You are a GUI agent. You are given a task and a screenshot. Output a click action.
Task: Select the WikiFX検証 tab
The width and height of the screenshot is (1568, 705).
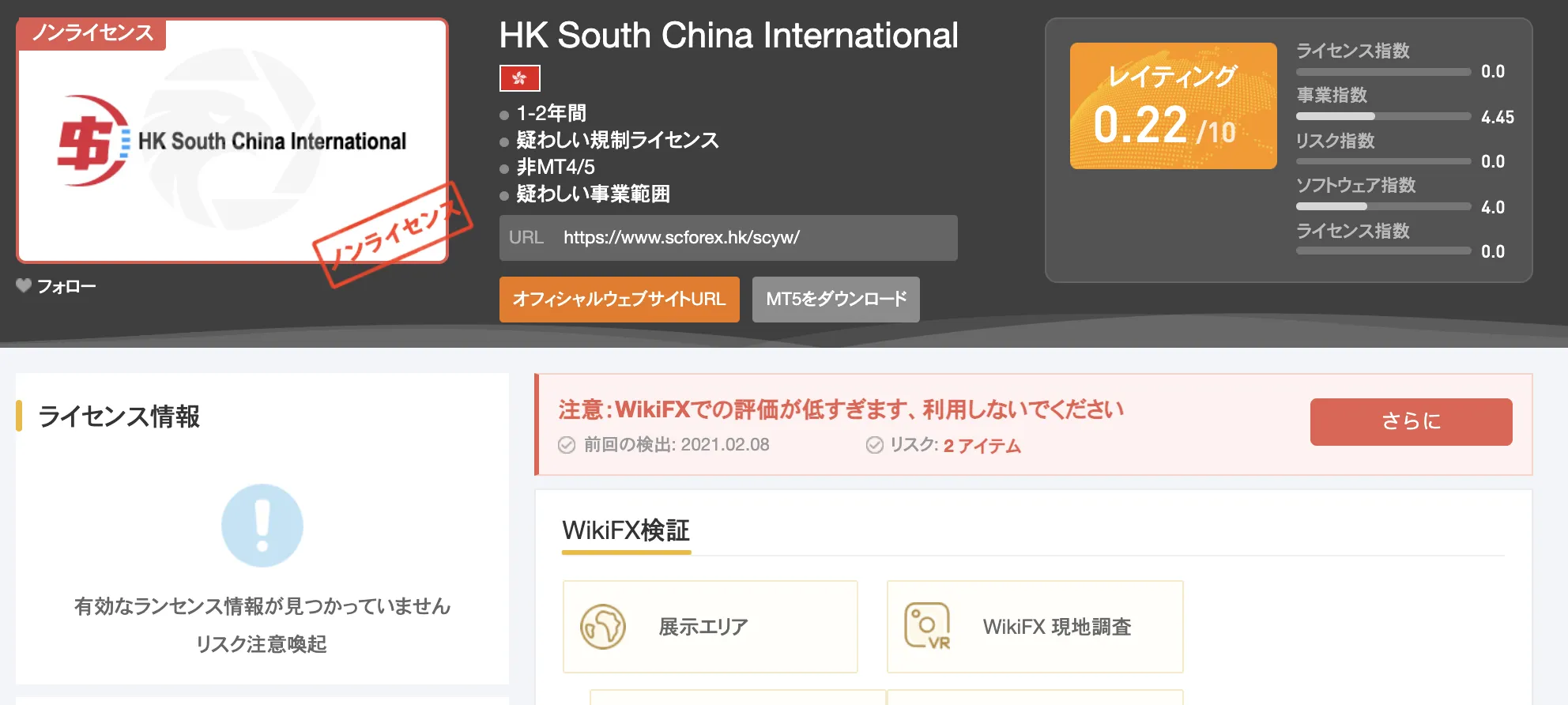click(626, 531)
